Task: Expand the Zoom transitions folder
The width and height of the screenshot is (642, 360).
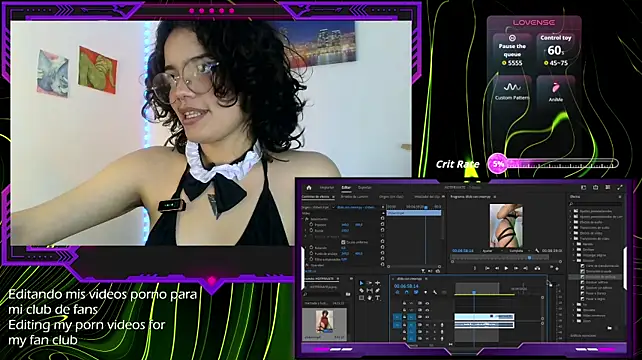Action: [x=574, y=321]
